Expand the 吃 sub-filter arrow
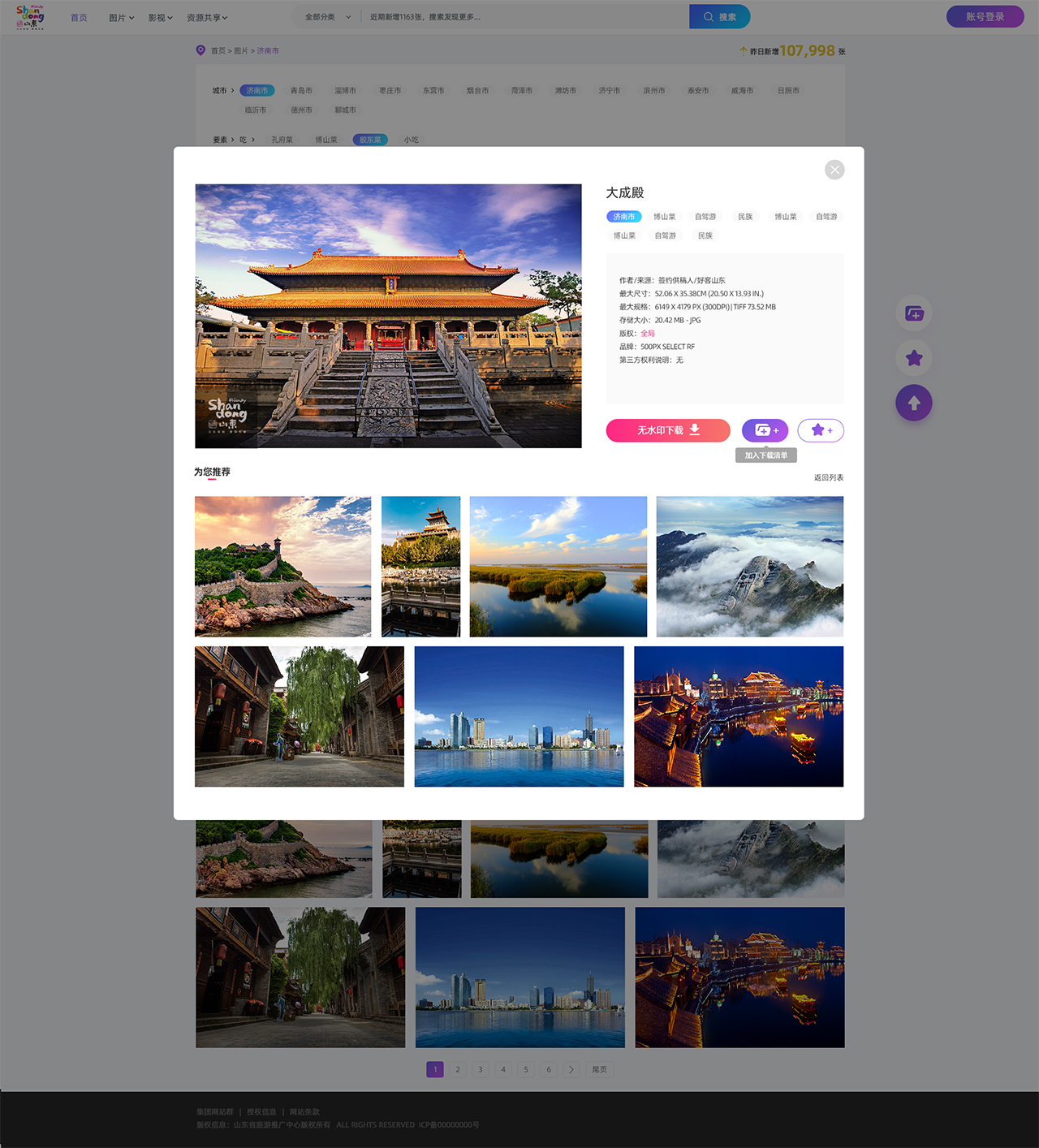 tap(252, 140)
